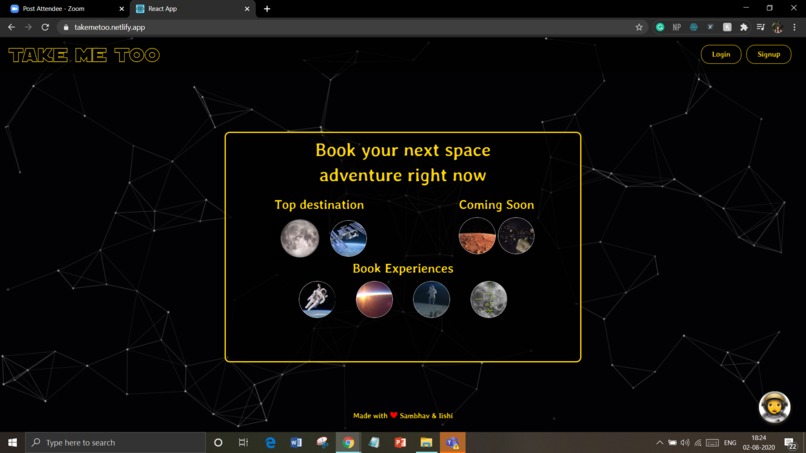Reload the current page
This screenshot has width=806, height=453.
click(x=45, y=27)
